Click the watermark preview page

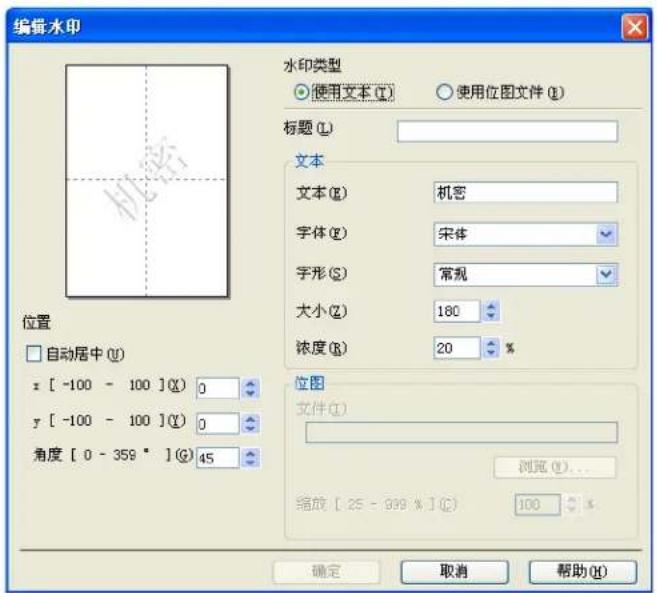[147, 181]
